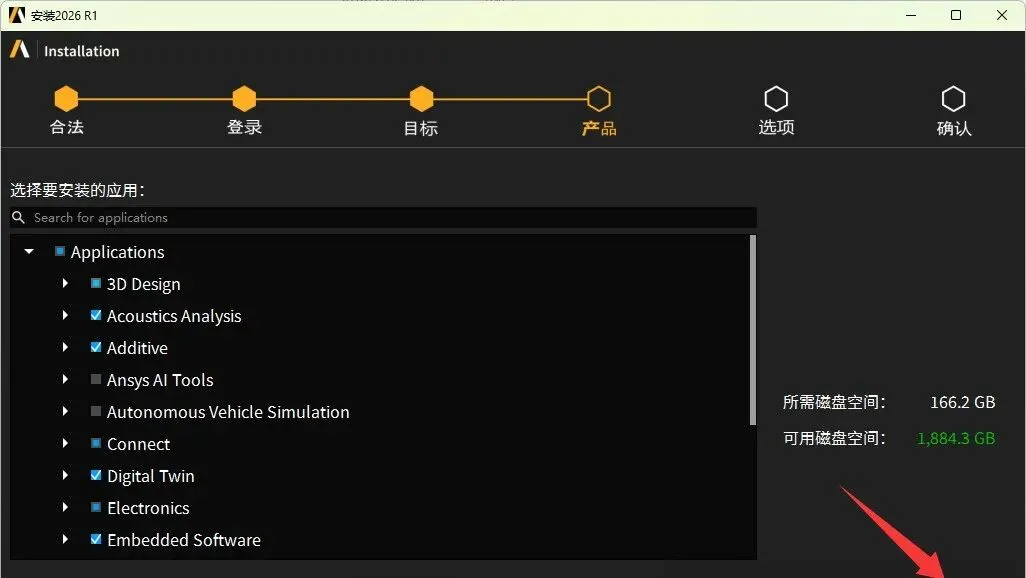This screenshot has width=1026, height=578.
Task: Uncheck the Acoustics Analysis checkbox
Action: (96, 316)
